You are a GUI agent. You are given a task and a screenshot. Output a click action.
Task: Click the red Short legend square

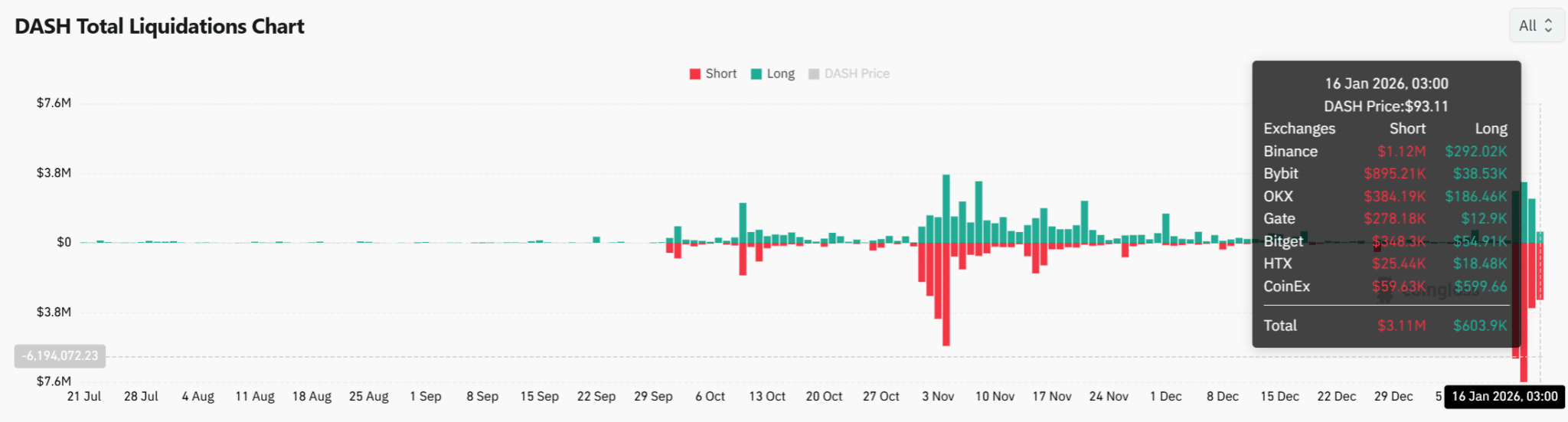point(695,74)
